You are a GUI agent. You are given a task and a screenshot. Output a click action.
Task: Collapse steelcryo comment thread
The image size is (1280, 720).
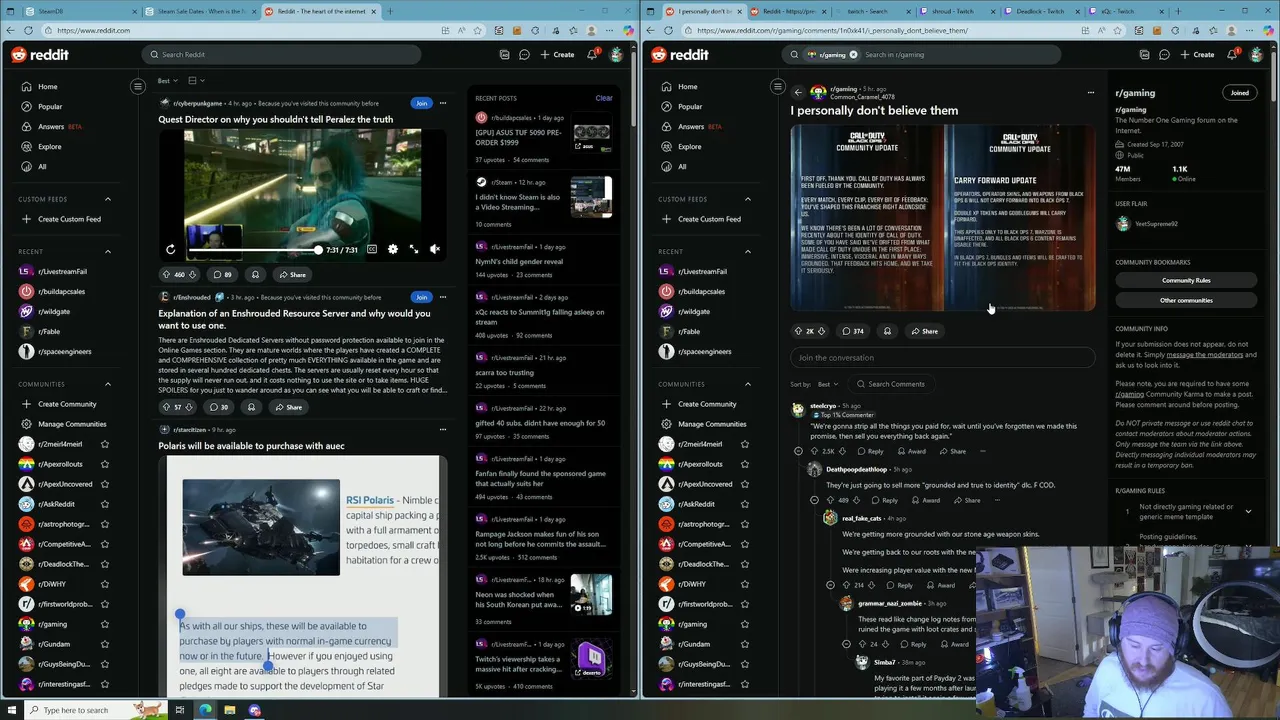click(x=798, y=451)
